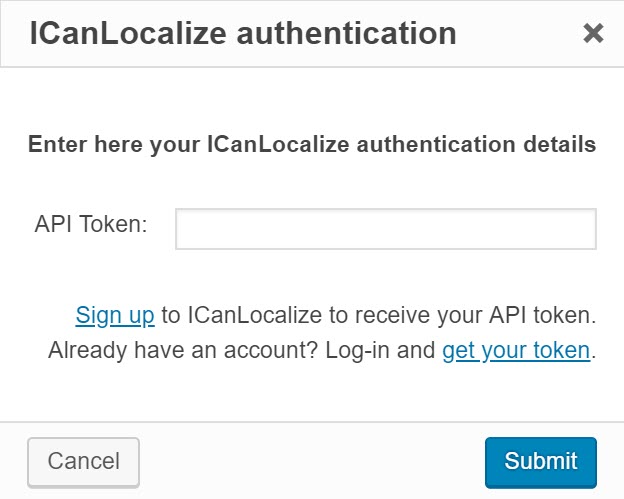Image resolution: width=624 pixels, height=499 pixels.
Task: Click the "API Token:" label
Action: 91,225
